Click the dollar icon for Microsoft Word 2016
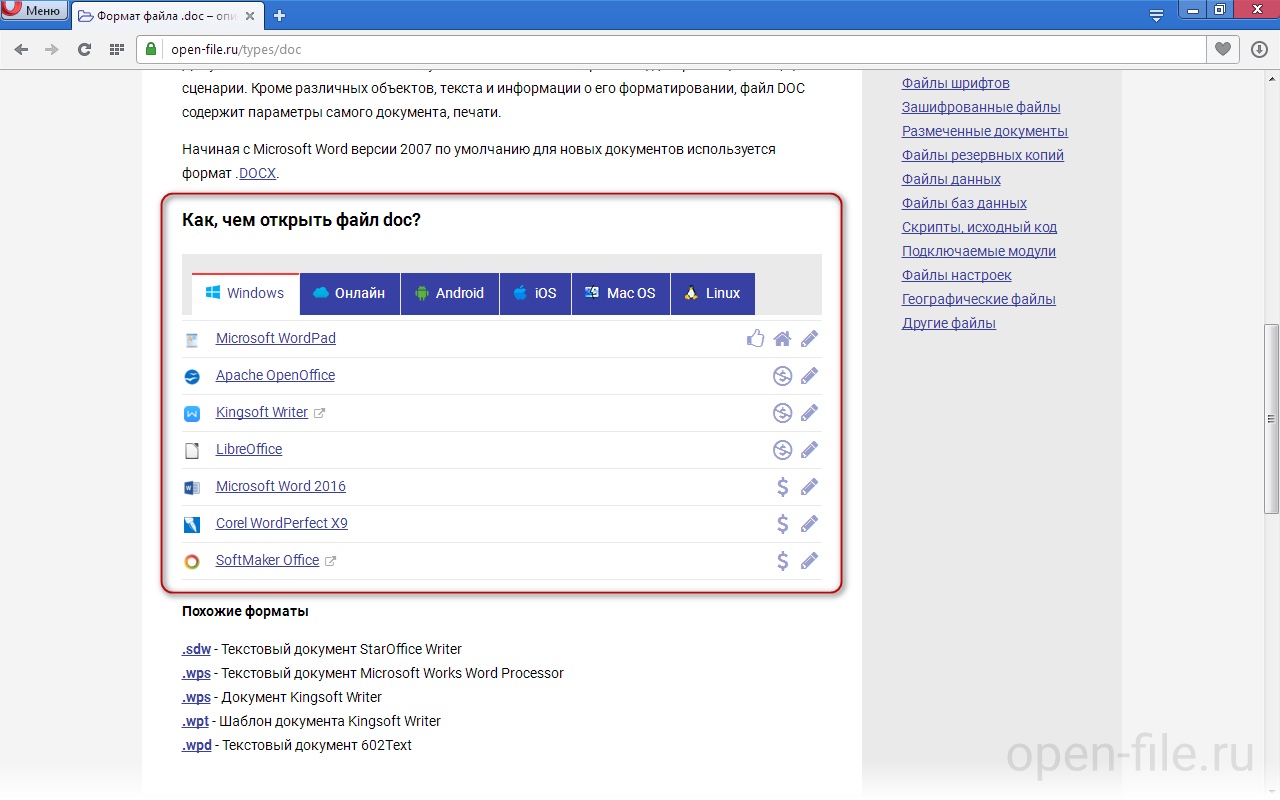Viewport: 1280px width, 800px height. pos(783,486)
